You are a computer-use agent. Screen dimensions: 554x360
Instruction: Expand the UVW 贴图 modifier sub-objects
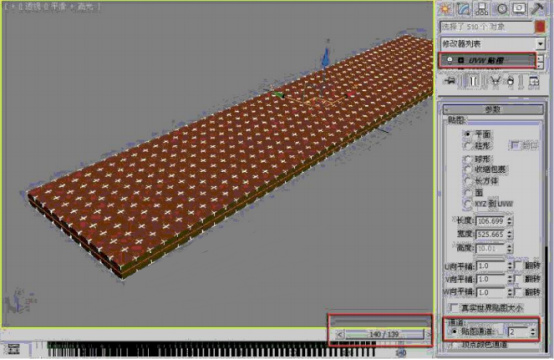(461, 60)
